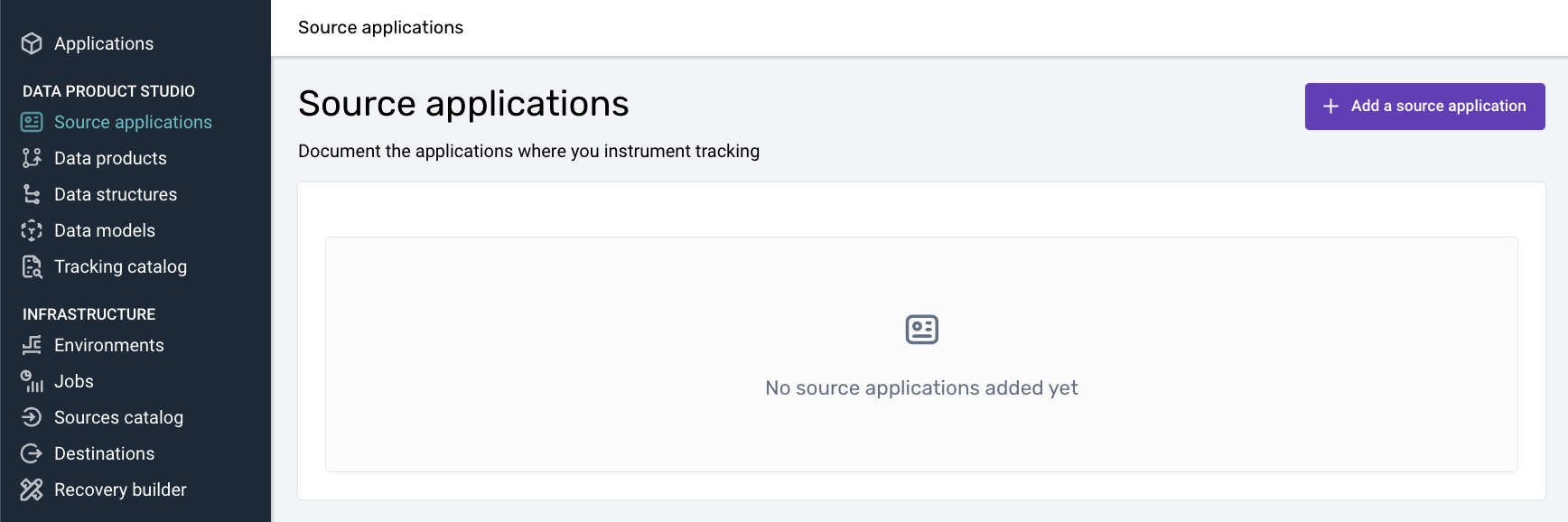Click the Data products branch icon
Screen dimensions: 1568x522
tap(32, 158)
